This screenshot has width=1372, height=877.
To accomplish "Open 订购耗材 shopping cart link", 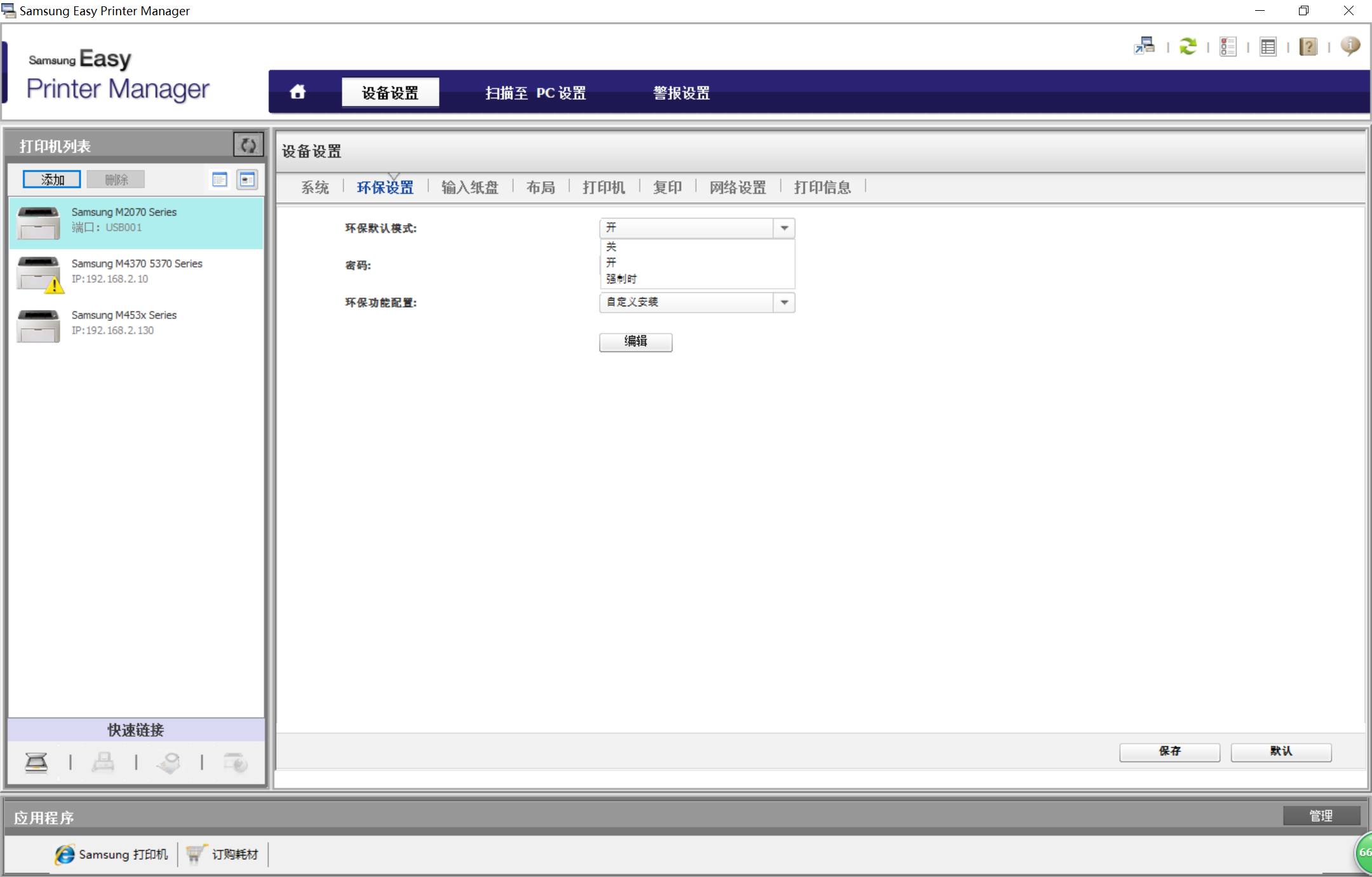I will point(223,854).
